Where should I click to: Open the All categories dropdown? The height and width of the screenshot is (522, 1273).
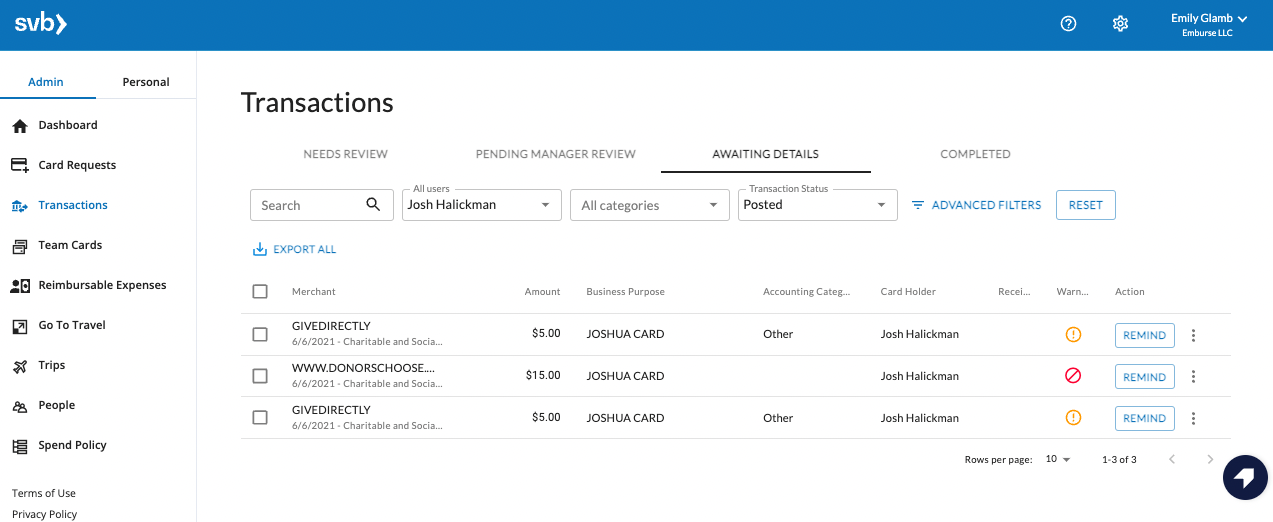[649, 205]
